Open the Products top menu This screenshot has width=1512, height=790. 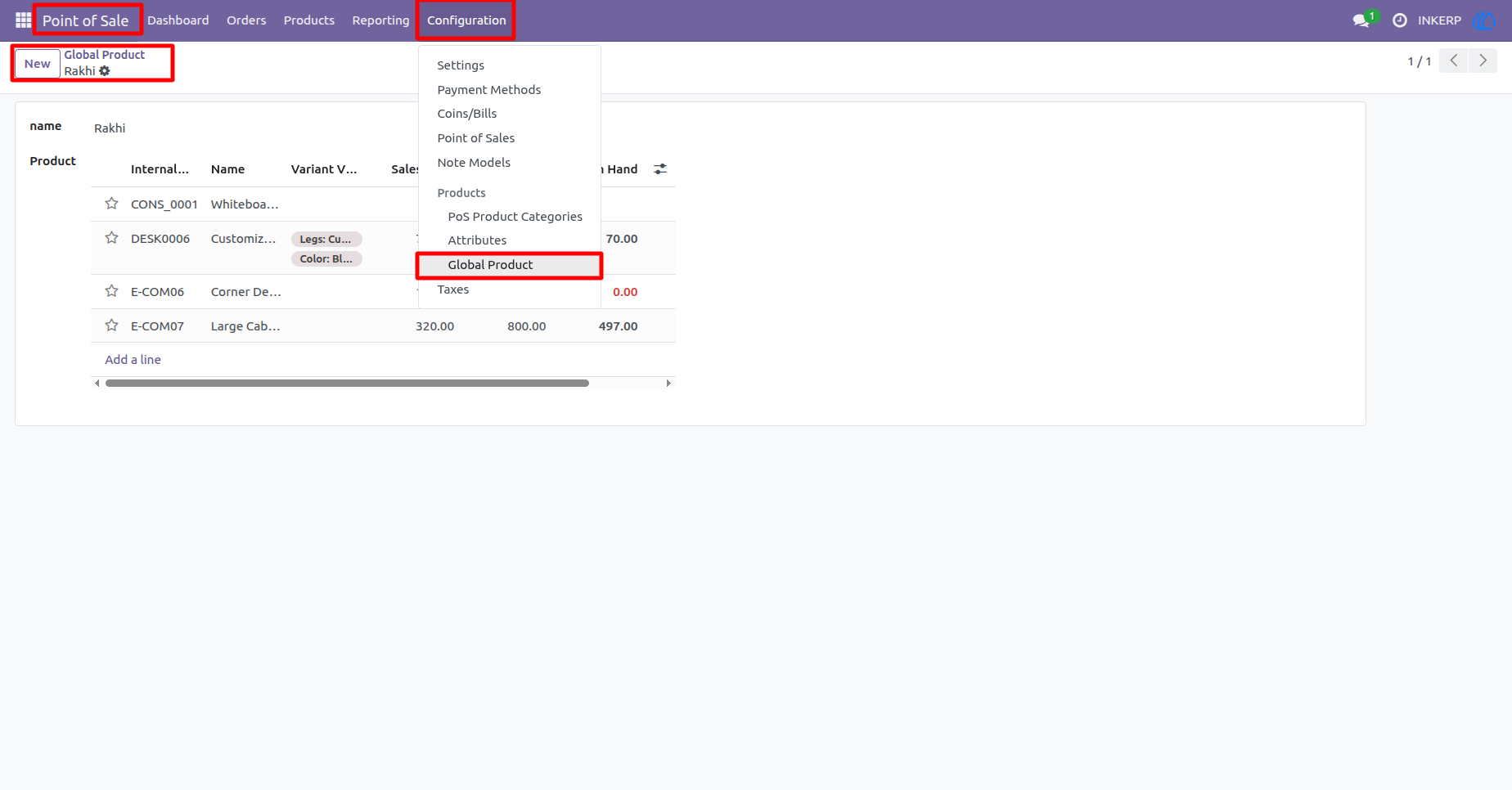(308, 20)
